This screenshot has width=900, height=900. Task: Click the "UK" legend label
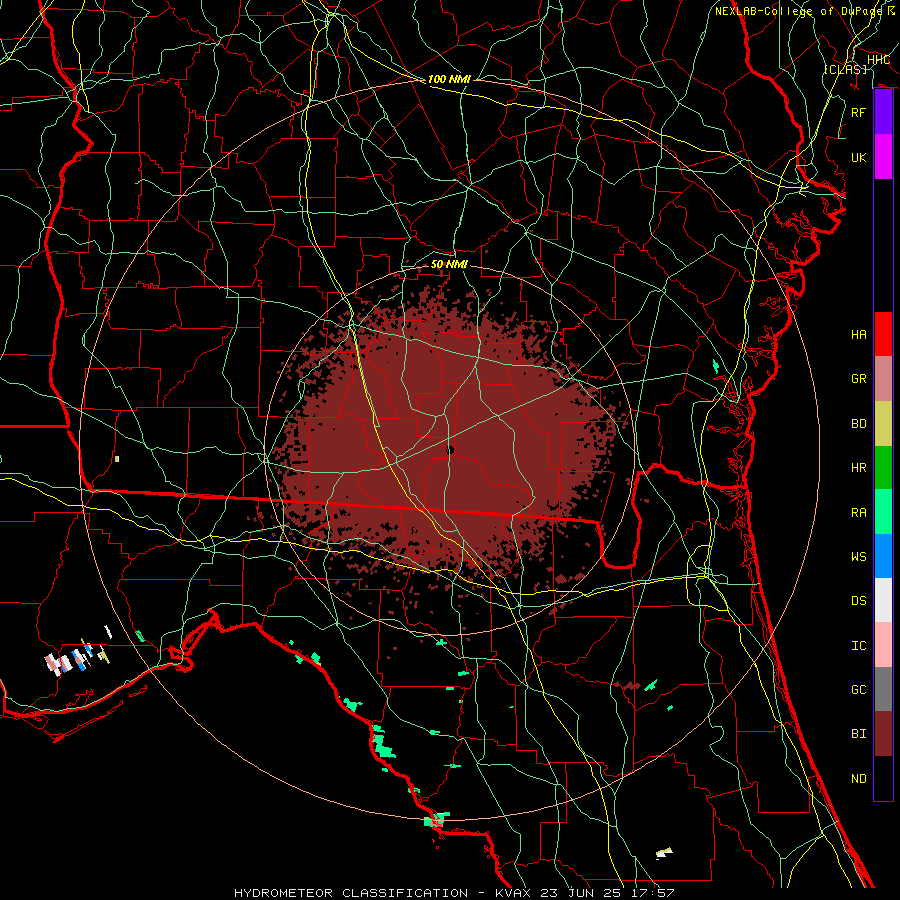click(x=859, y=157)
